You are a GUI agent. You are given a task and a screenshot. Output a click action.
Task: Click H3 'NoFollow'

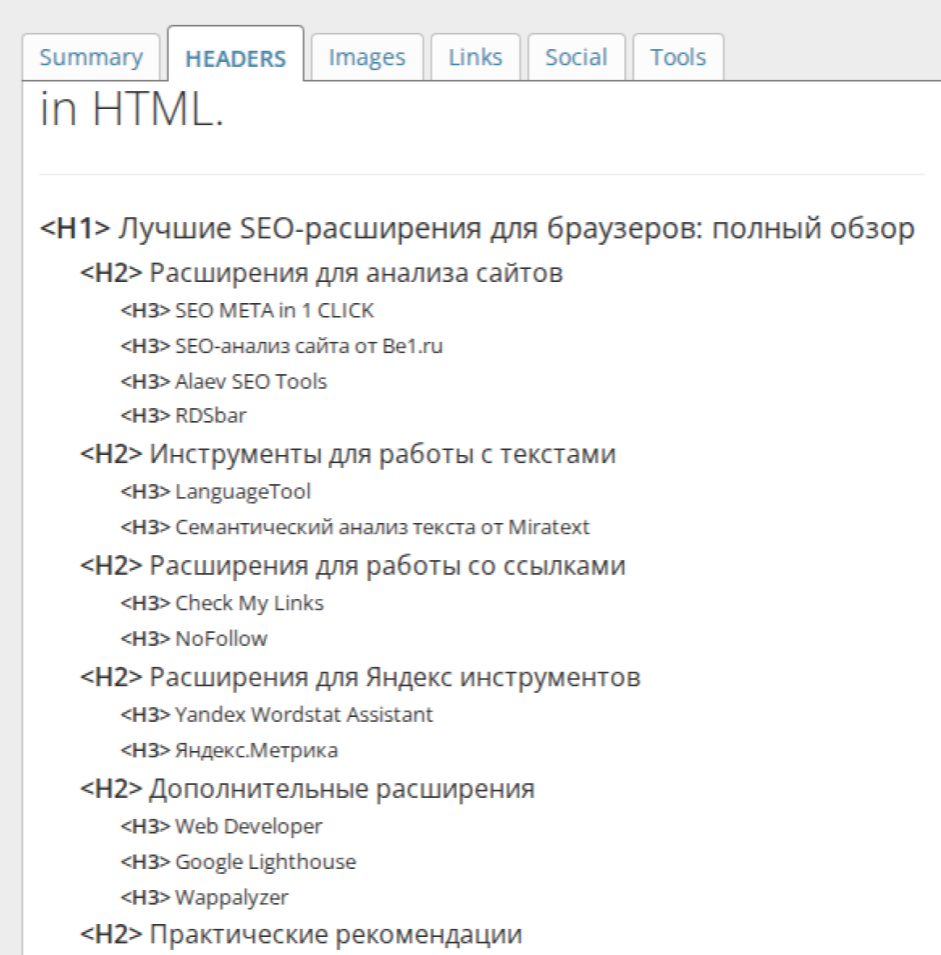(194, 638)
